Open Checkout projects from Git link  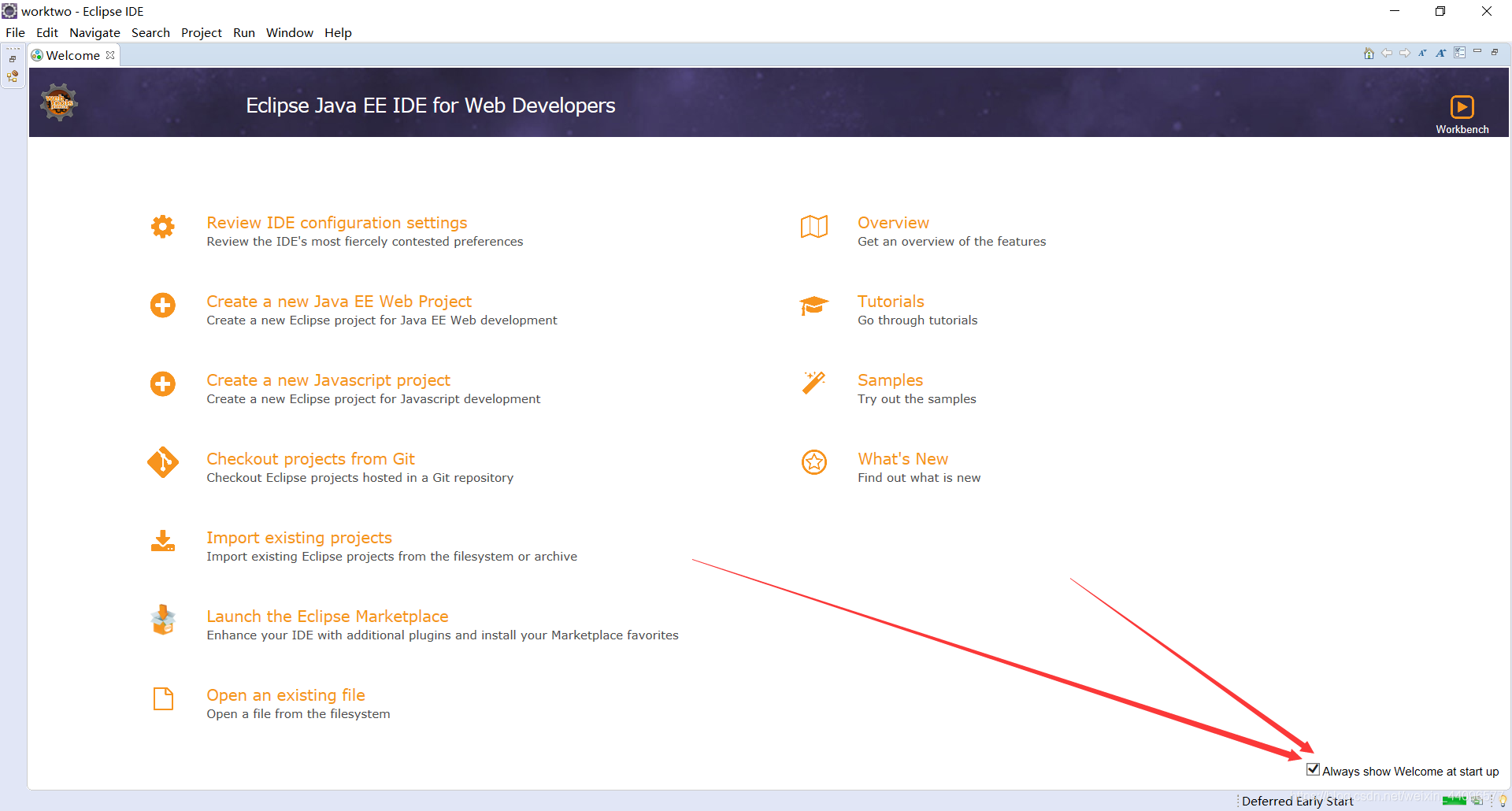click(310, 459)
